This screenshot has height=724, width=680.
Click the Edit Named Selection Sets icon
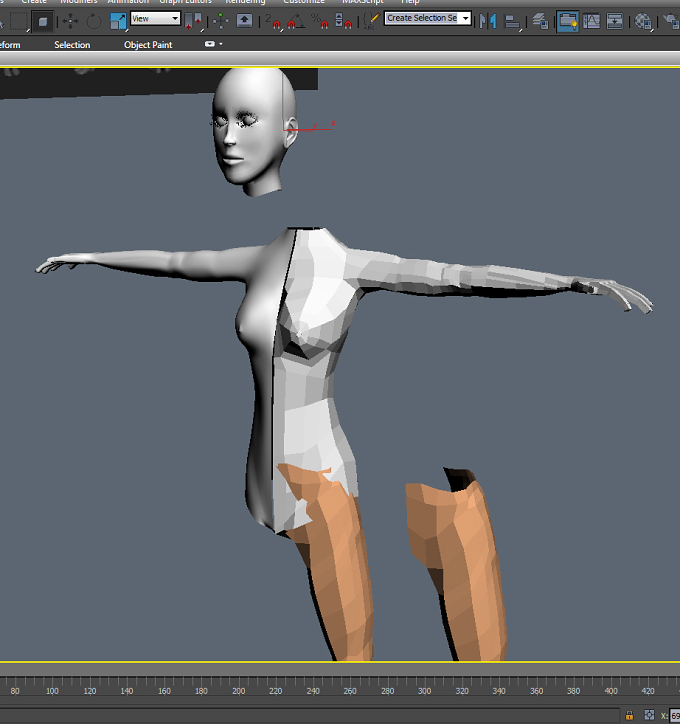click(371, 21)
